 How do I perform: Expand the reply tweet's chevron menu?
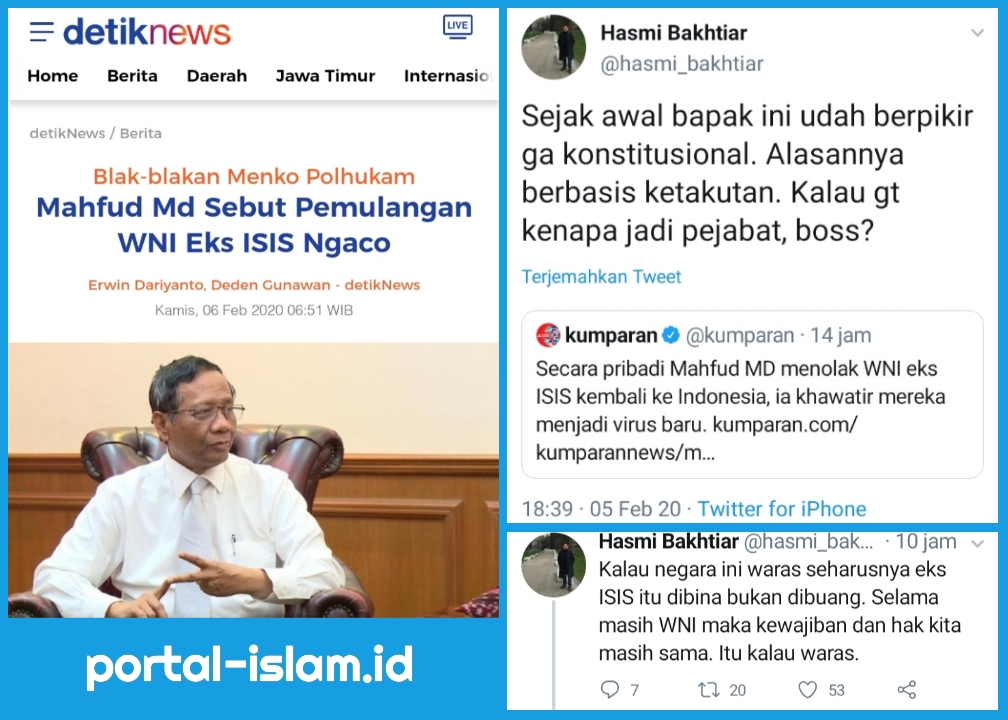[978, 544]
